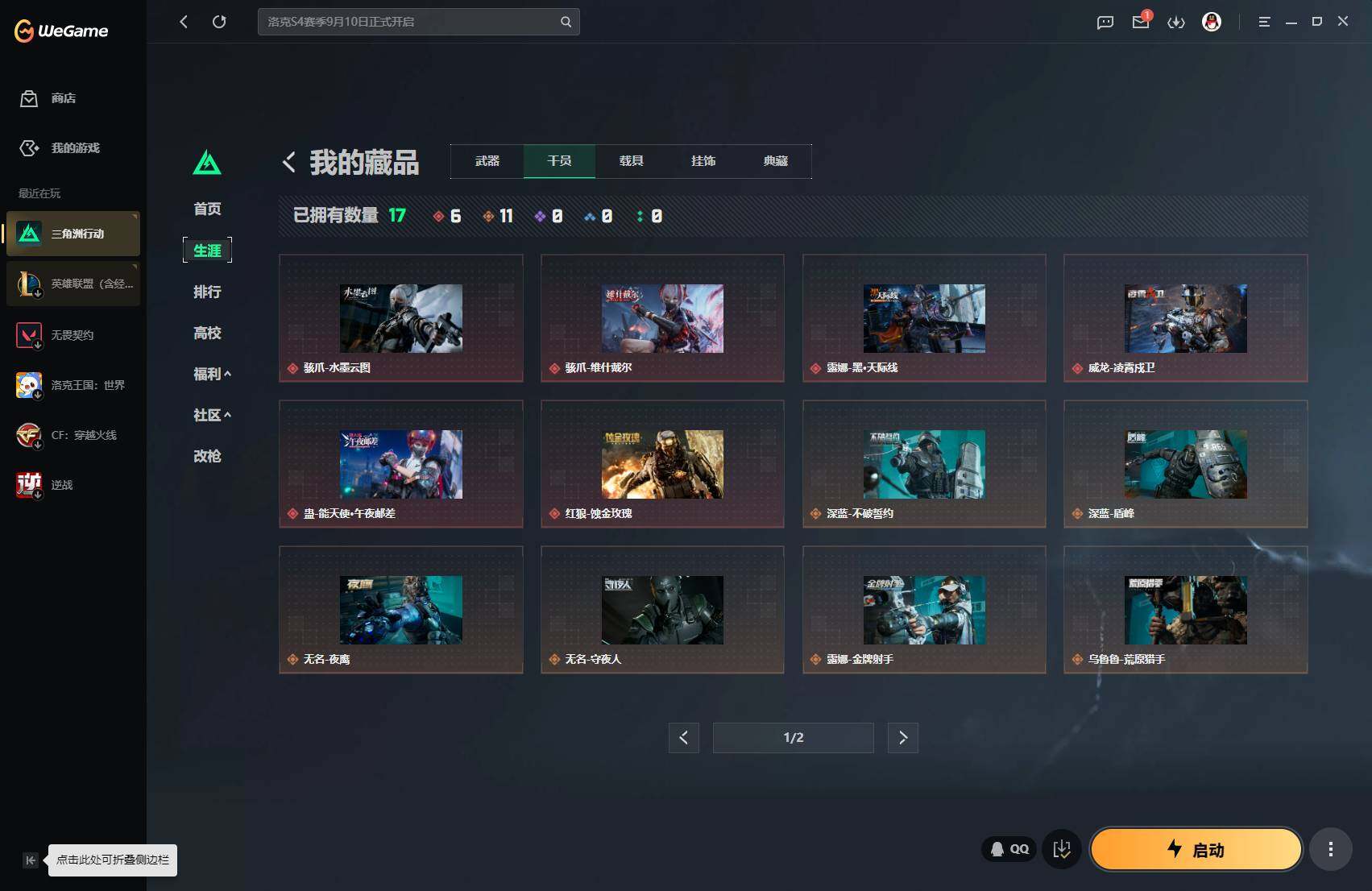Expand the 社区 menu
This screenshot has height=891, width=1372.
coord(212,415)
